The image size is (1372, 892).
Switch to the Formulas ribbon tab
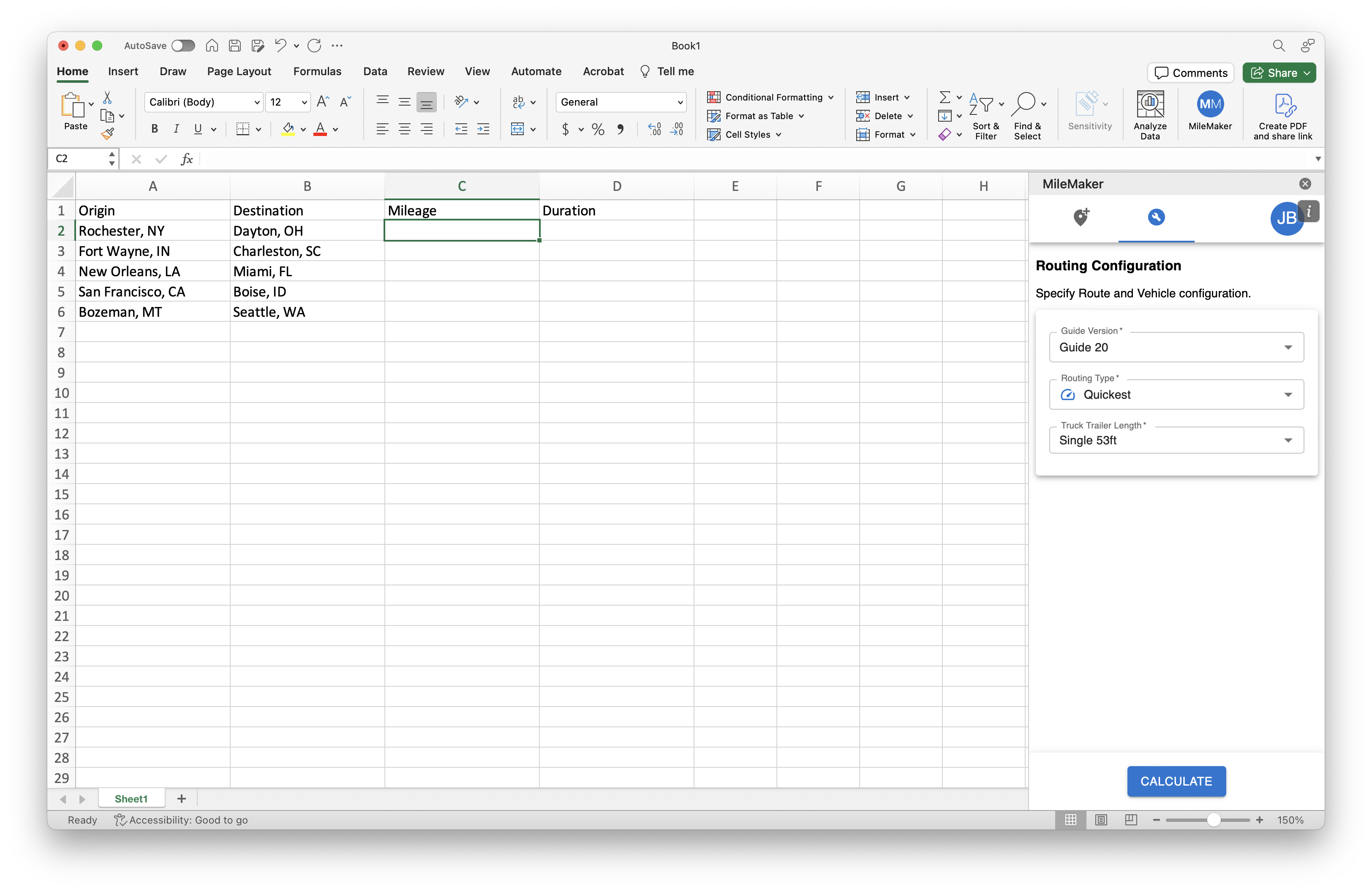(318, 71)
